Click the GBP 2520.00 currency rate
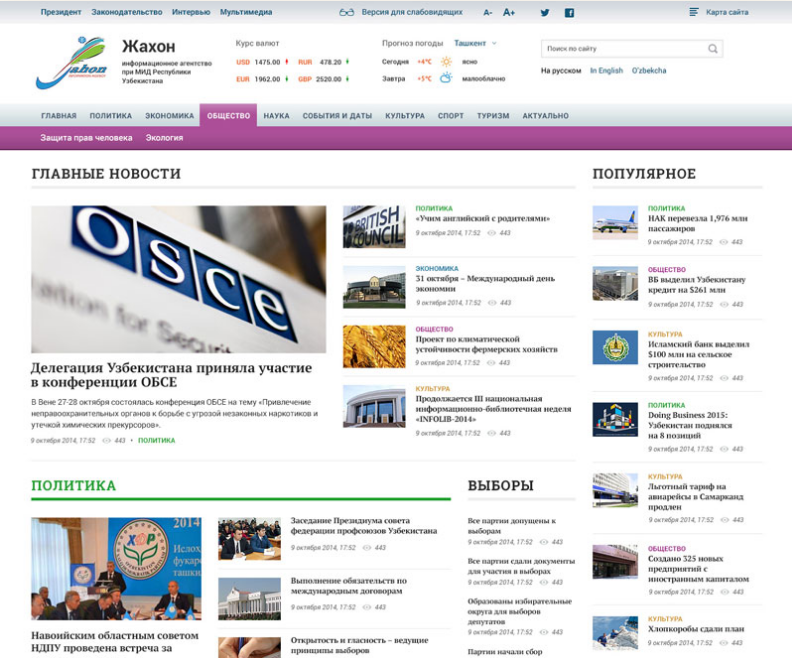The width and height of the screenshot is (792, 658). pyautogui.click(x=324, y=79)
